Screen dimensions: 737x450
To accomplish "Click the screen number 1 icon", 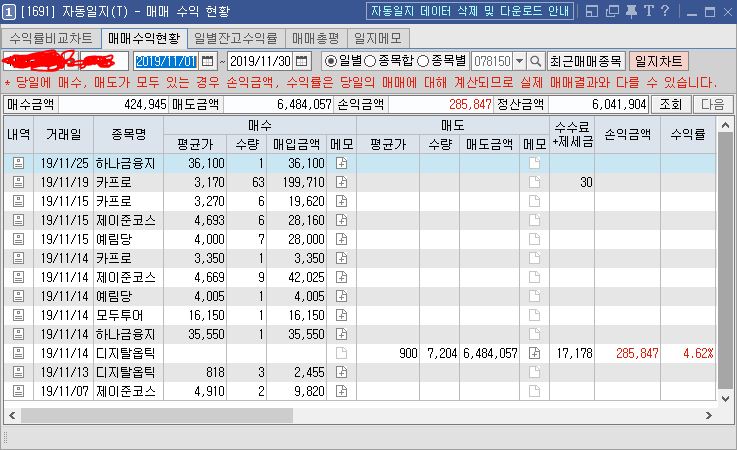I will click(8, 12).
